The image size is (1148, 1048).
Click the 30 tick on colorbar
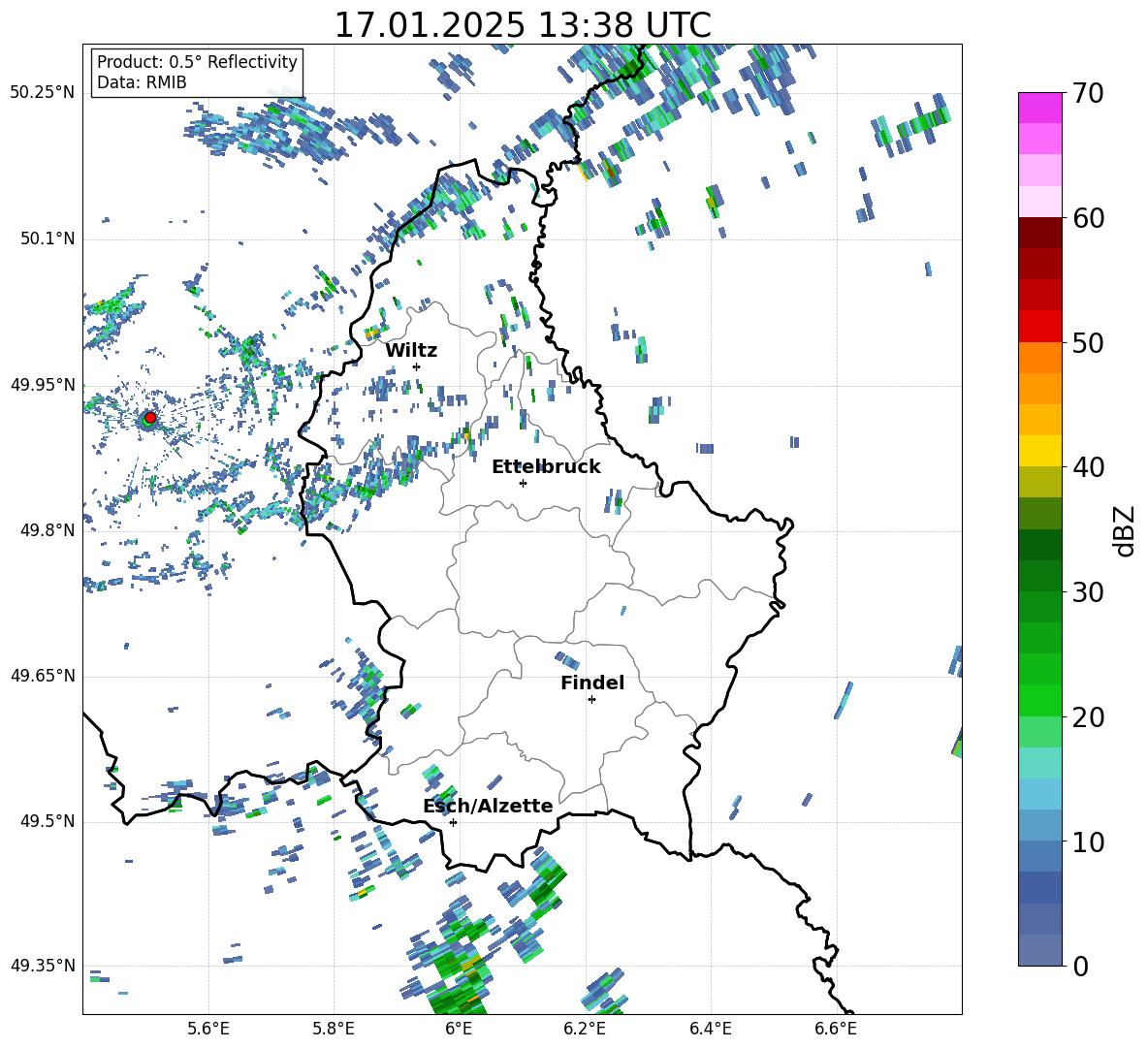tap(1089, 592)
